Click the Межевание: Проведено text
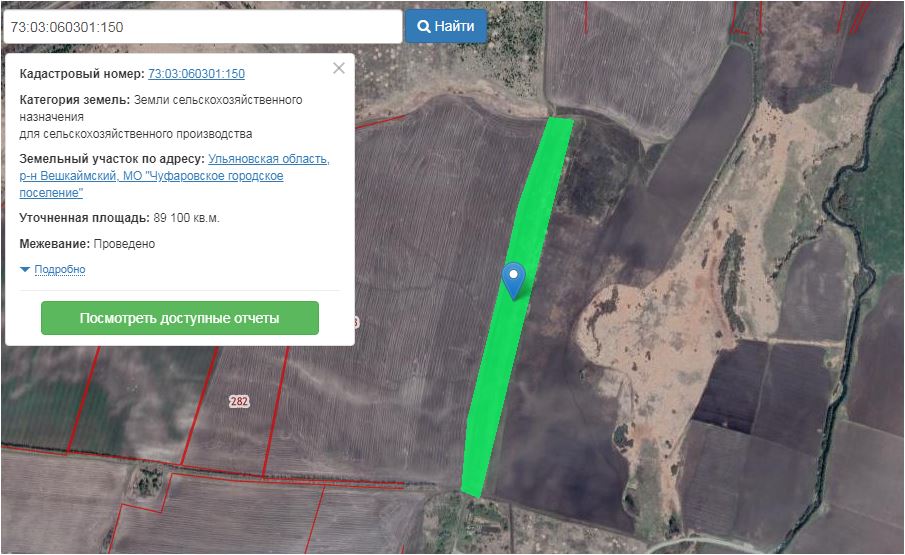 (x=87, y=244)
